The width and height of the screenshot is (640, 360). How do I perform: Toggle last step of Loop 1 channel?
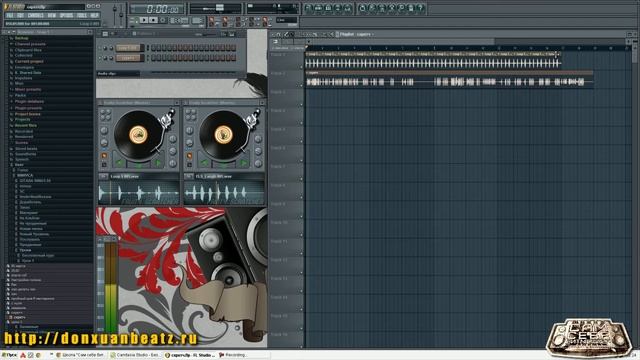(233, 48)
